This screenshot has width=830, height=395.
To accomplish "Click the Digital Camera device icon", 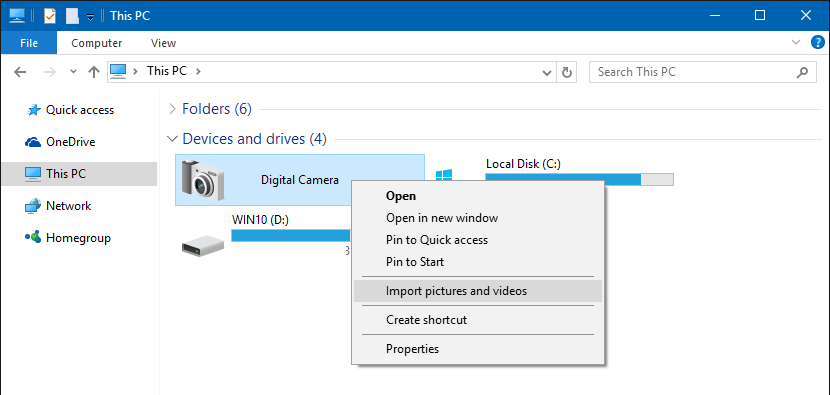I will click(x=203, y=179).
